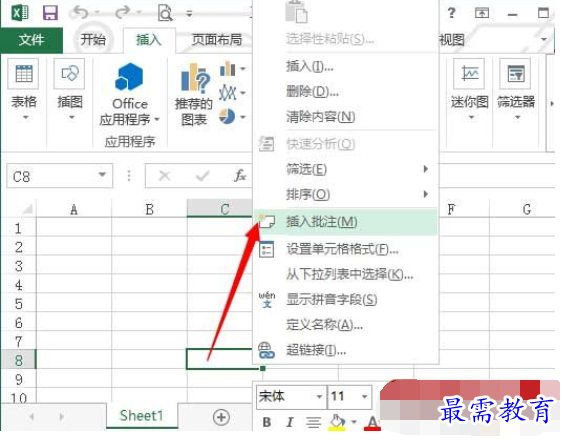Switch to the 页面布局 tab

click(217, 39)
